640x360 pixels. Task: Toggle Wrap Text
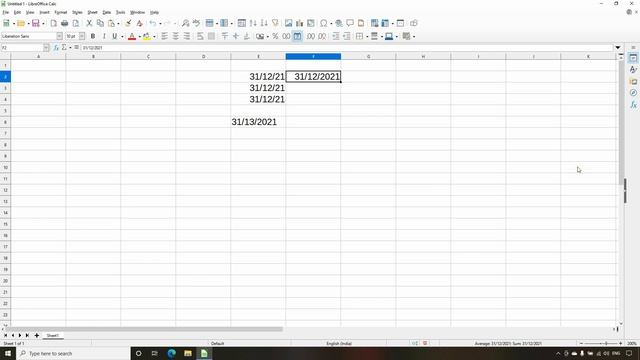[200, 36]
